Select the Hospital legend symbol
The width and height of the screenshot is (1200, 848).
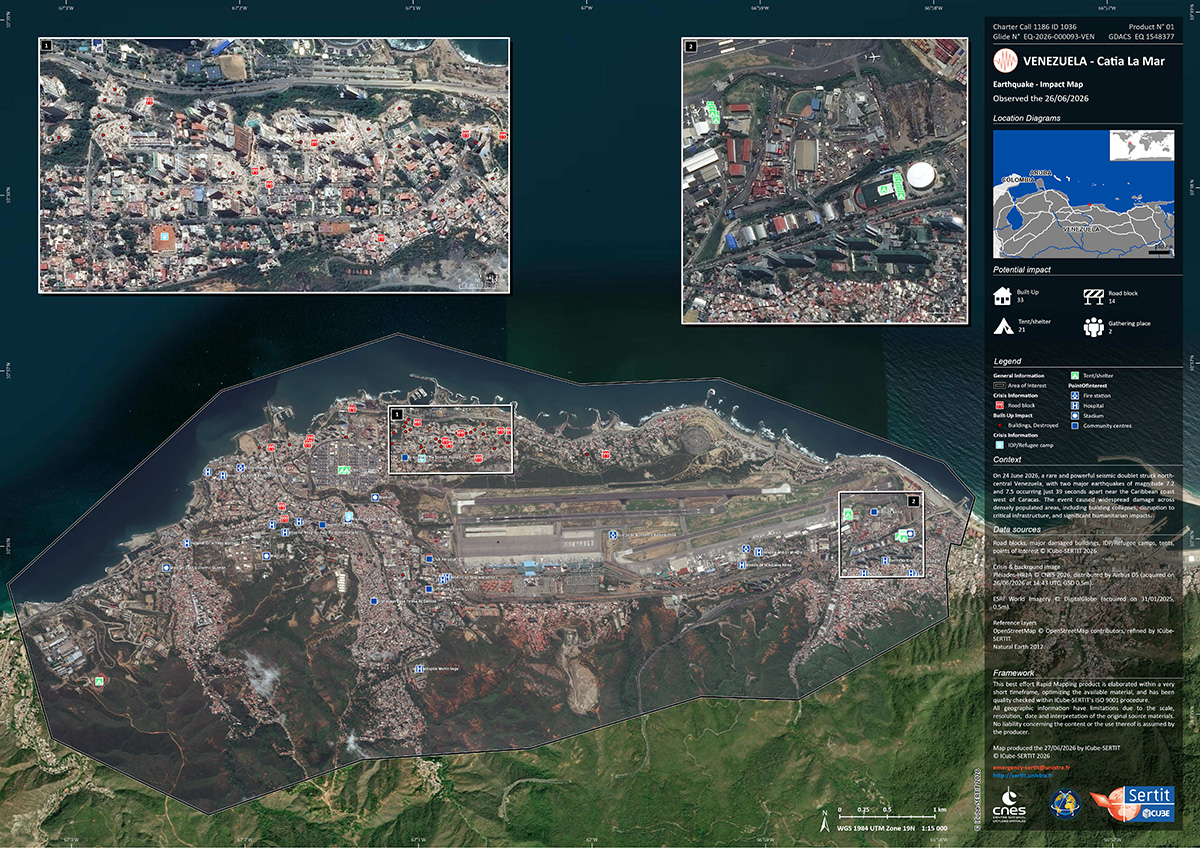point(1075,406)
